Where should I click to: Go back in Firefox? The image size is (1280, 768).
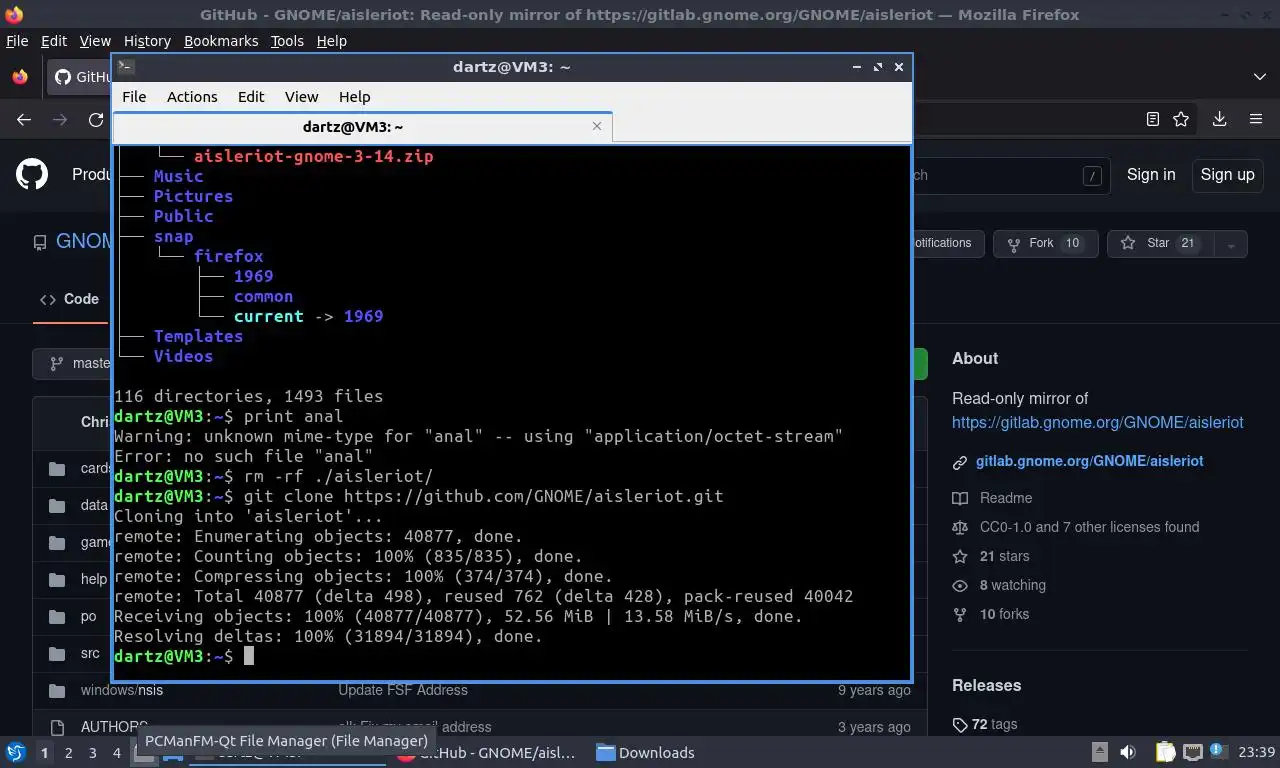pyautogui.click(x=24, y=119)
